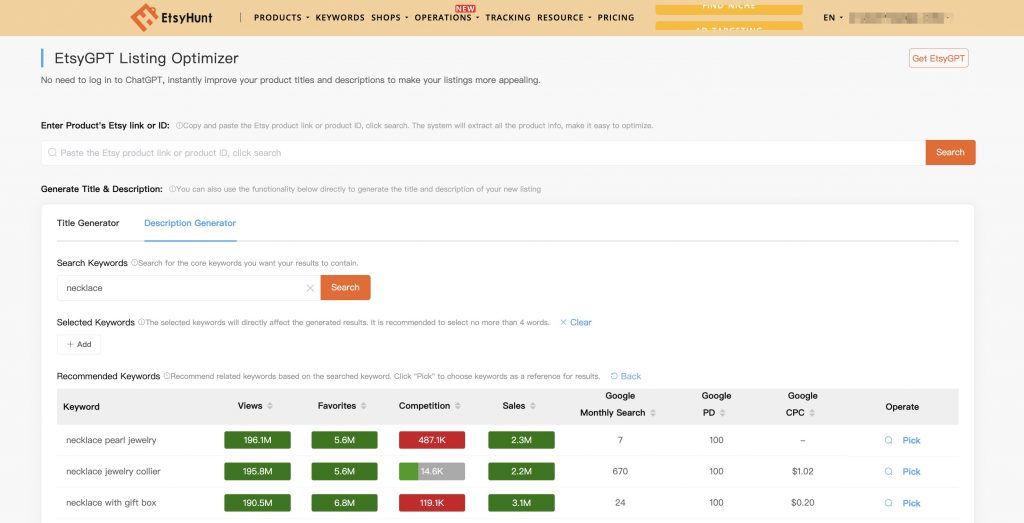Sort table by Views column
The width and height of the screenshot is (1024, 523).
click(269, 406)
